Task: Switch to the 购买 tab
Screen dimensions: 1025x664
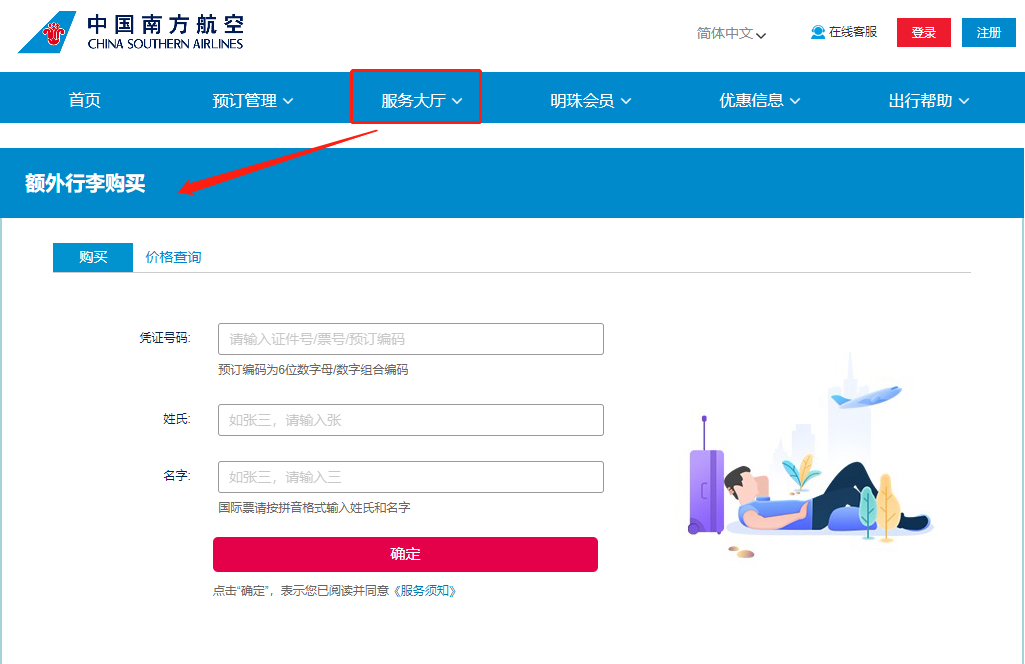Action: click(x=93, y=257)
